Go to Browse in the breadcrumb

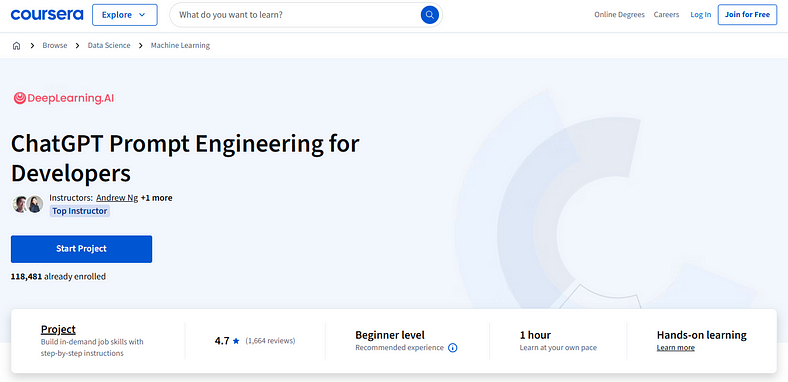tap(54, 45)
